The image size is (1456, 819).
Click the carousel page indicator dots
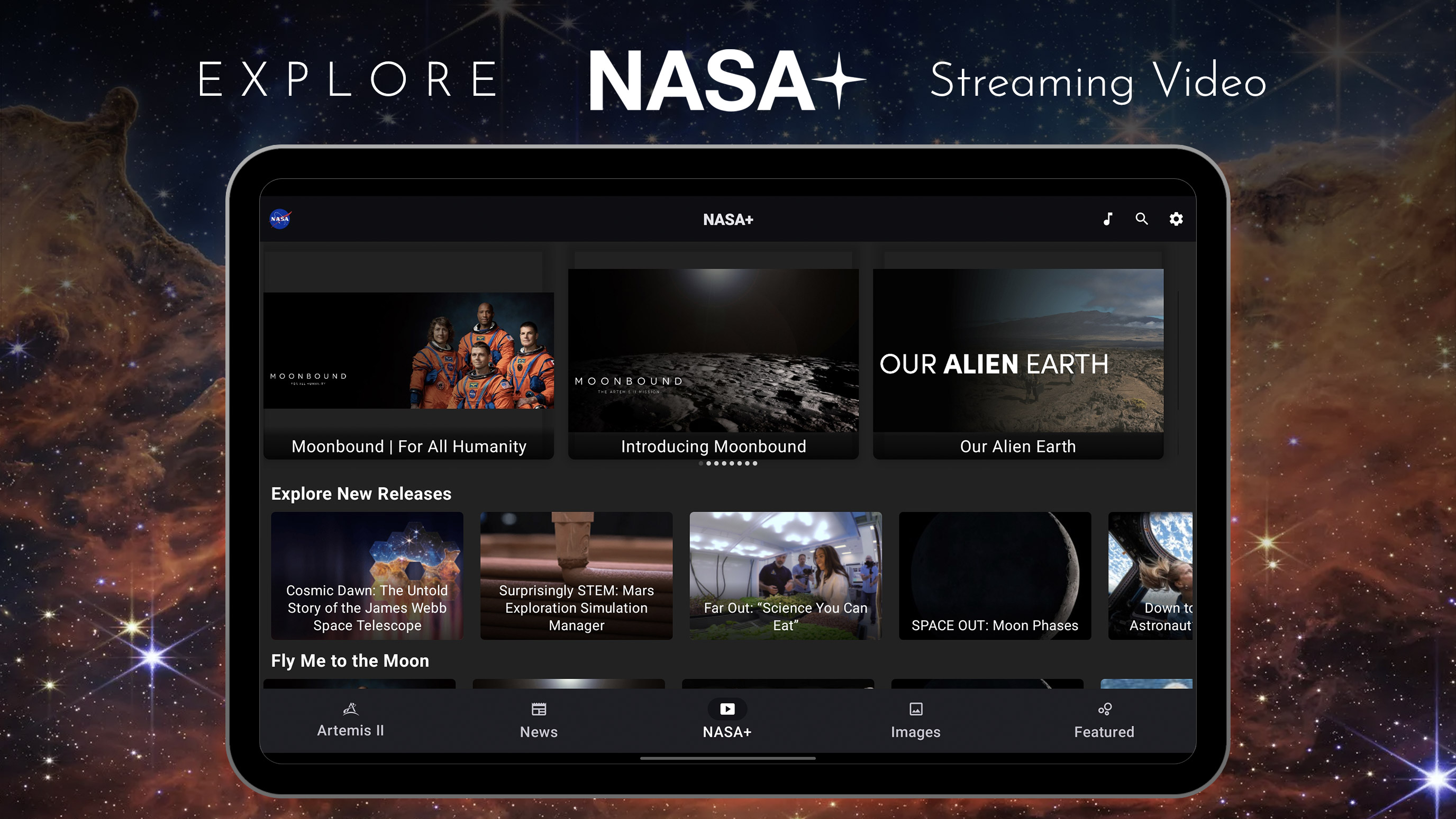click(728, 463)
